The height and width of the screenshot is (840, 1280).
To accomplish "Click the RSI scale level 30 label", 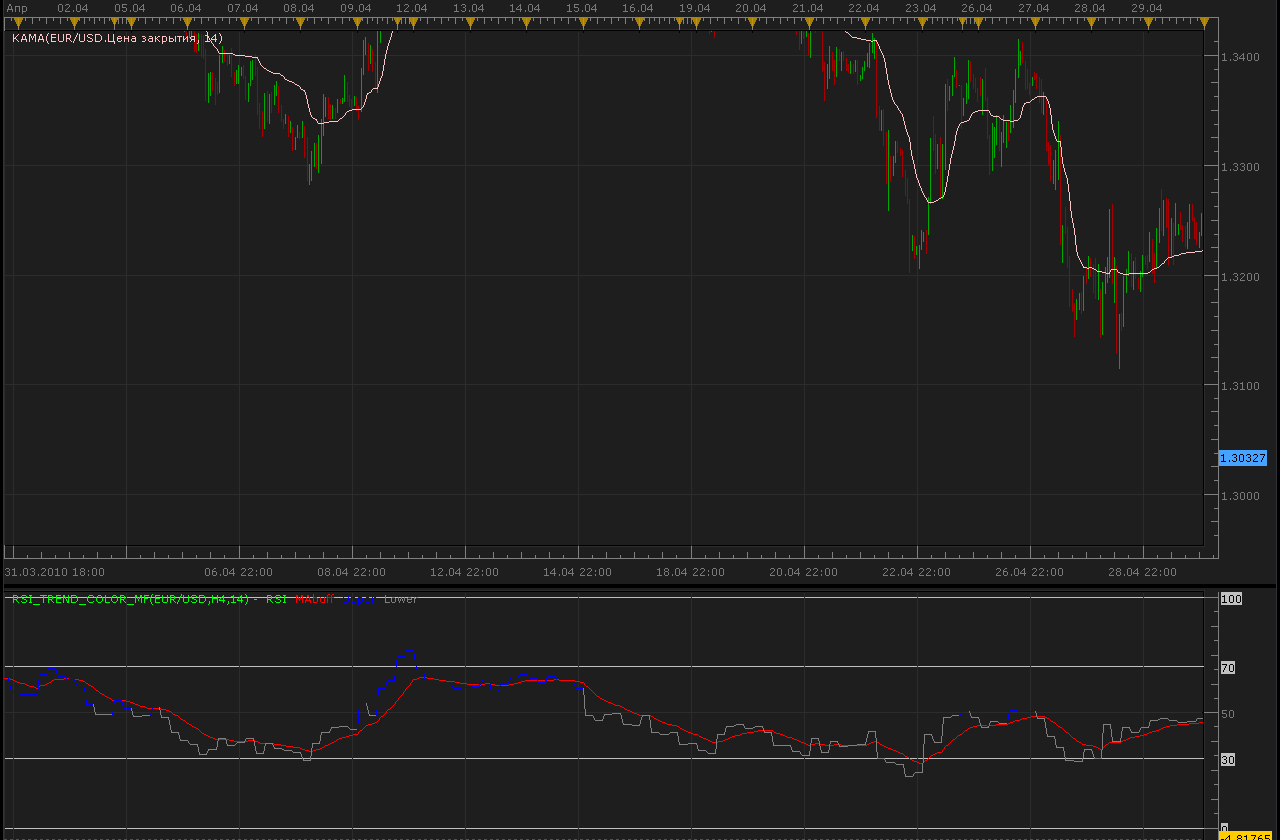I will [x=1228, y=760].
